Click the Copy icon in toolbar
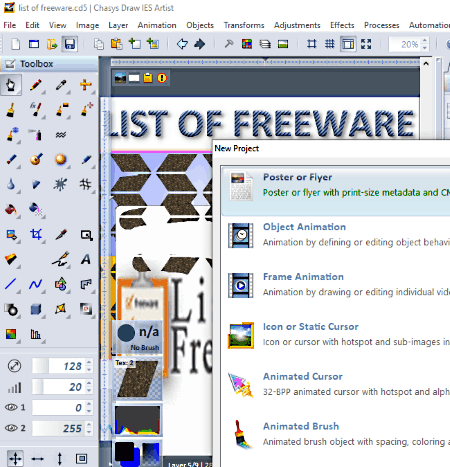 (x=99, y=44)
